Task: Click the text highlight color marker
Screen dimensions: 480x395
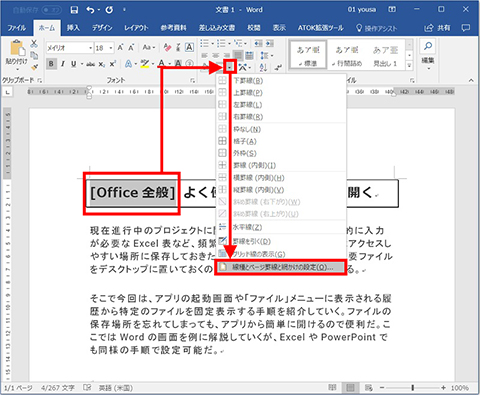Action: 144,64
